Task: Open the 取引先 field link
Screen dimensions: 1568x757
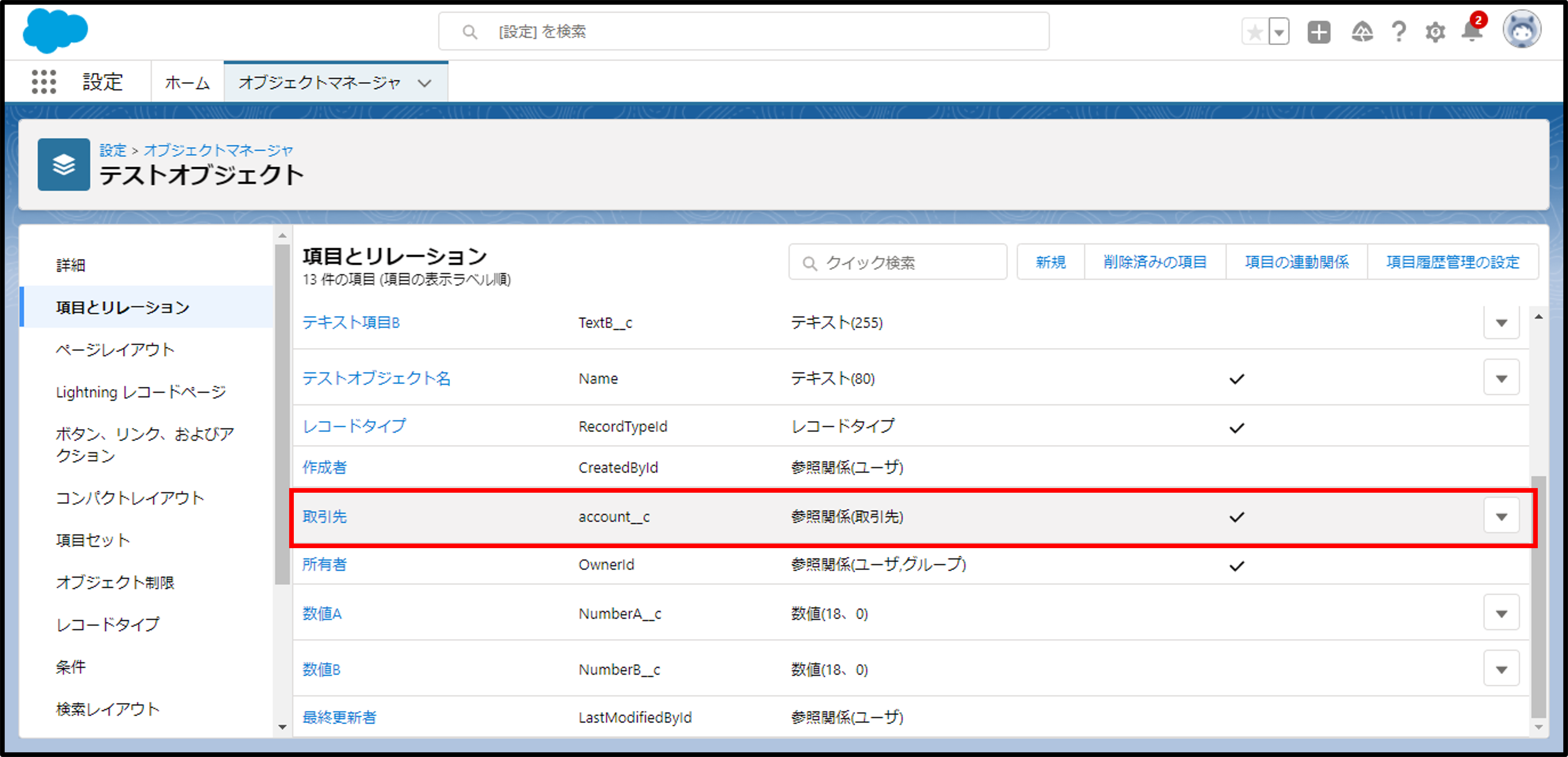Action: click(x=324, y=517)
